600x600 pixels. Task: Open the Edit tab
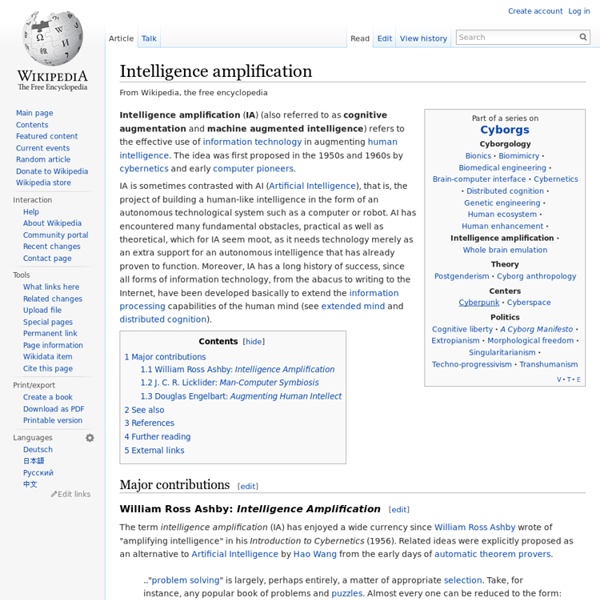[385, 38]
